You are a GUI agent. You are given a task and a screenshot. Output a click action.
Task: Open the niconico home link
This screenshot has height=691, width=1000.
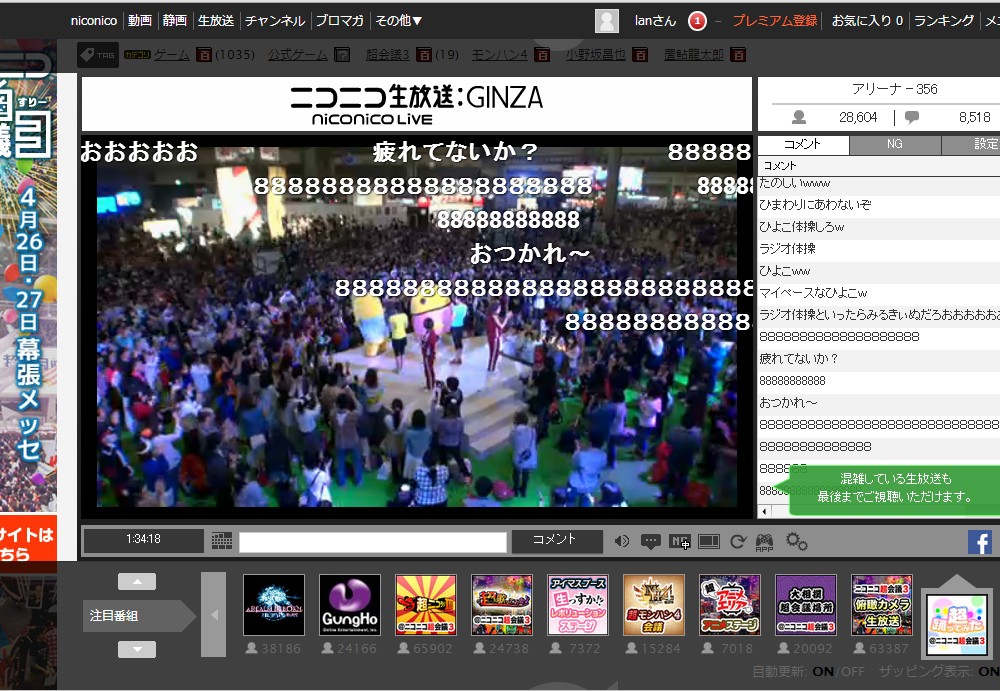click(x=94, y=20)
